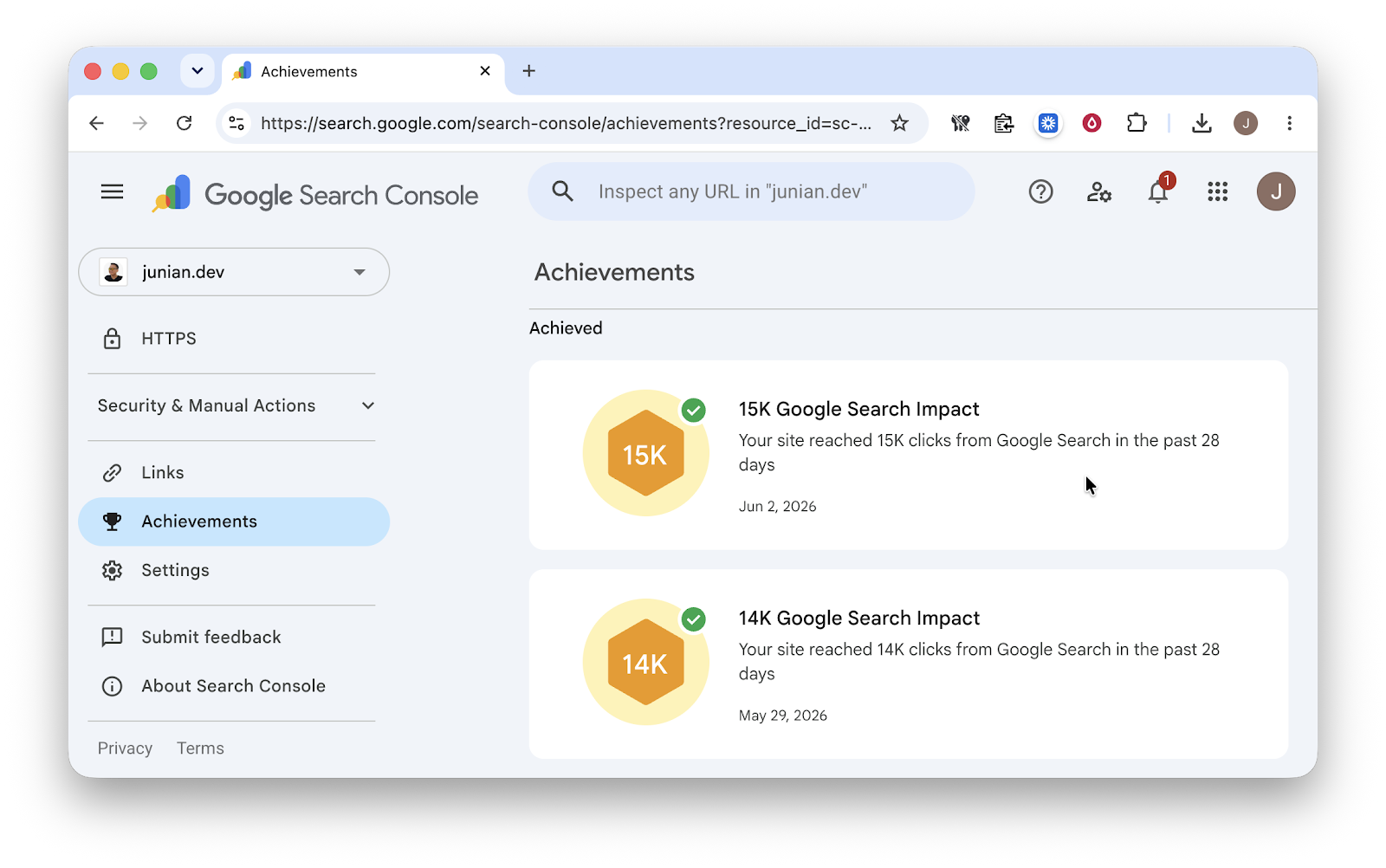Click the 15K hexagon badge
The image size is (1386, 868).
pyautogui.click(x=645, y=453)
